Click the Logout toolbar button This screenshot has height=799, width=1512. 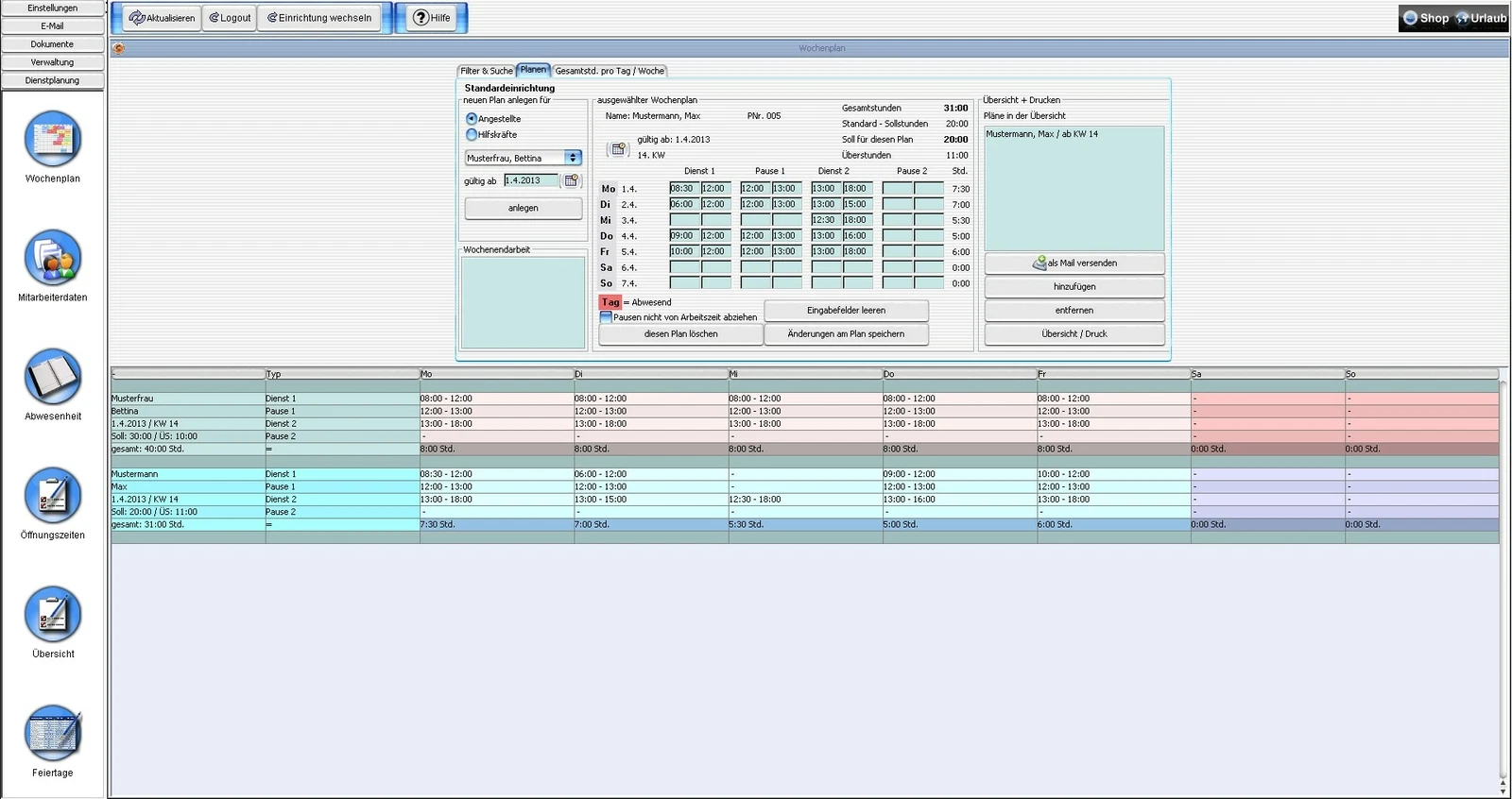230,18
